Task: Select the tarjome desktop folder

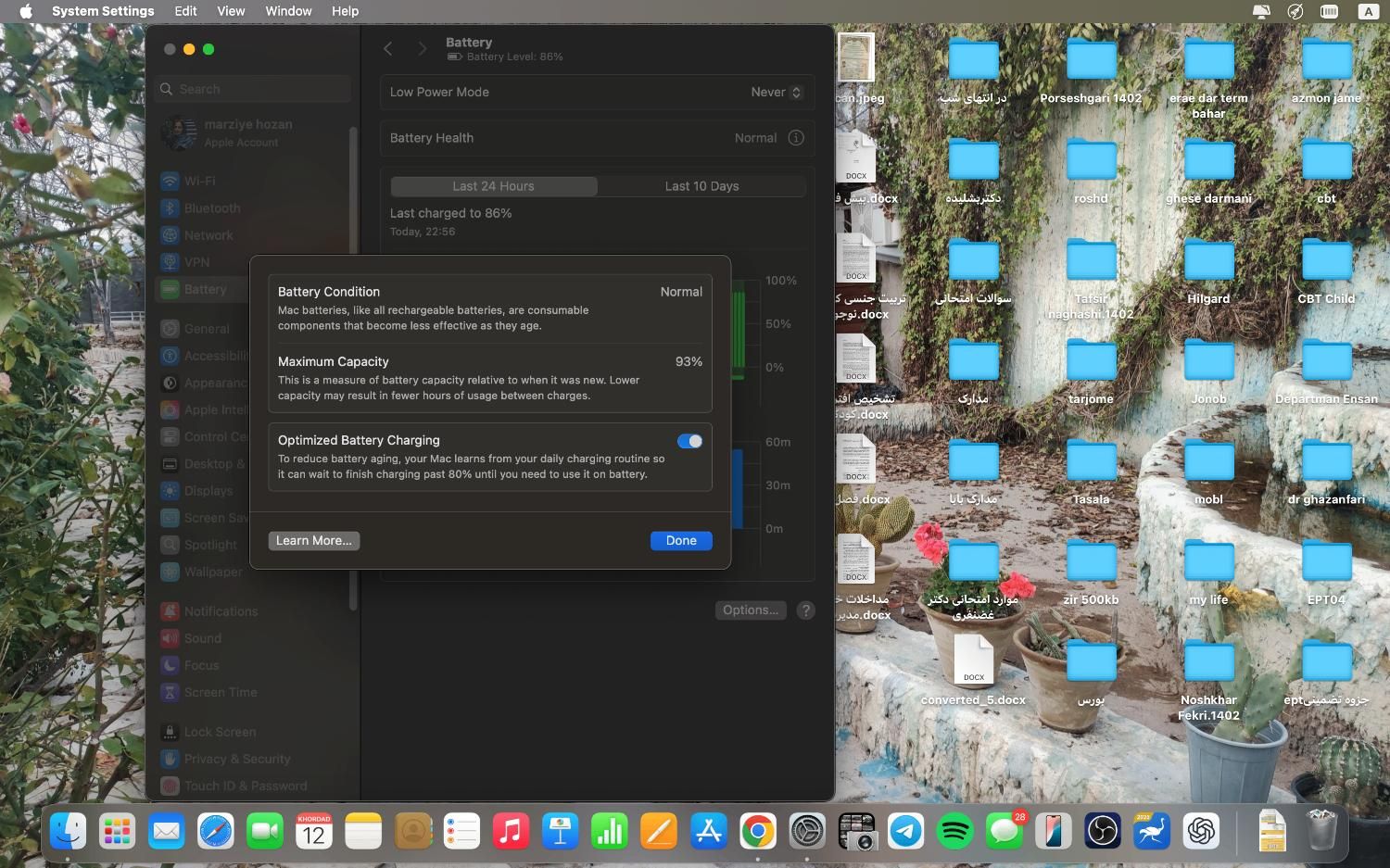Action: click(1091, 371)
